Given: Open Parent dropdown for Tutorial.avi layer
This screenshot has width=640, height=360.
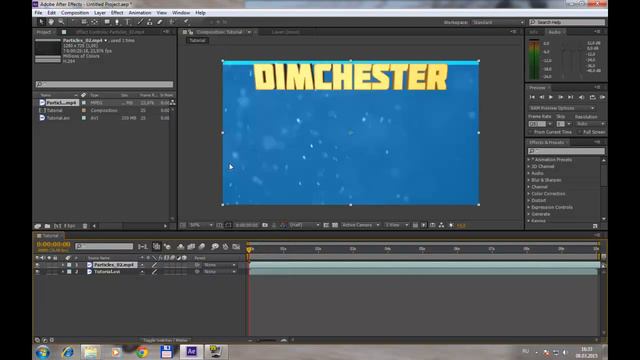Looking at the screenshot, I should [x=220, y=271].
